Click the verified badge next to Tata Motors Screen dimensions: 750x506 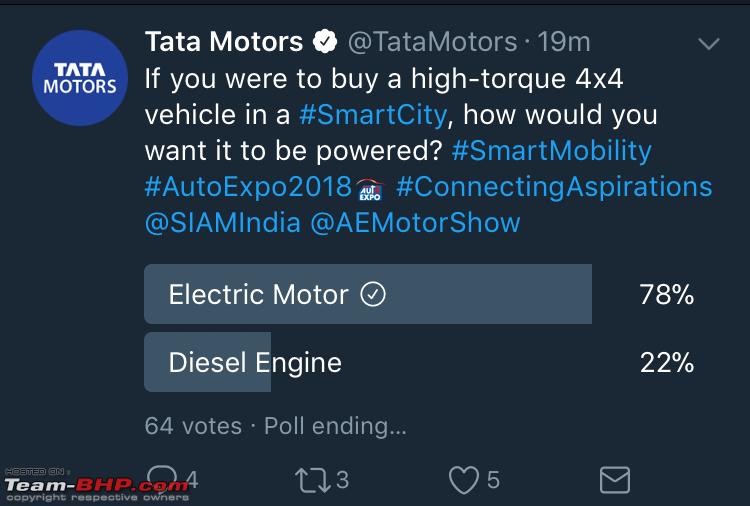(325, 41)
